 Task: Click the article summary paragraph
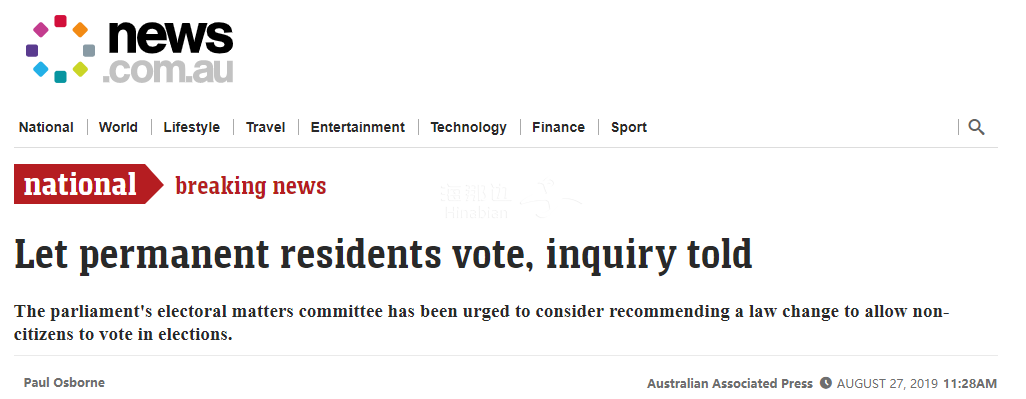point(482,322)
